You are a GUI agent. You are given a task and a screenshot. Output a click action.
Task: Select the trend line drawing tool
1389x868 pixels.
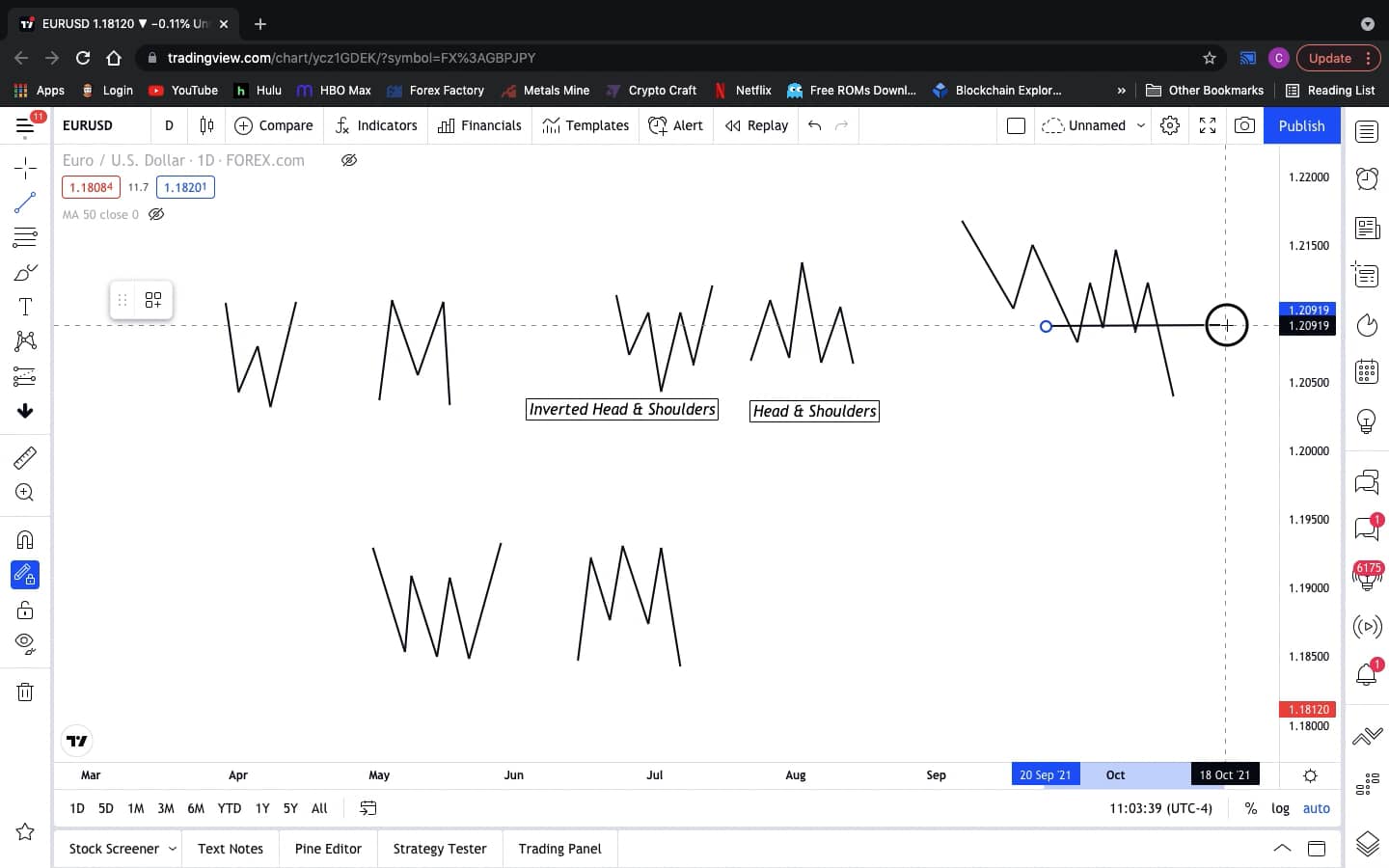click(25, 203)
